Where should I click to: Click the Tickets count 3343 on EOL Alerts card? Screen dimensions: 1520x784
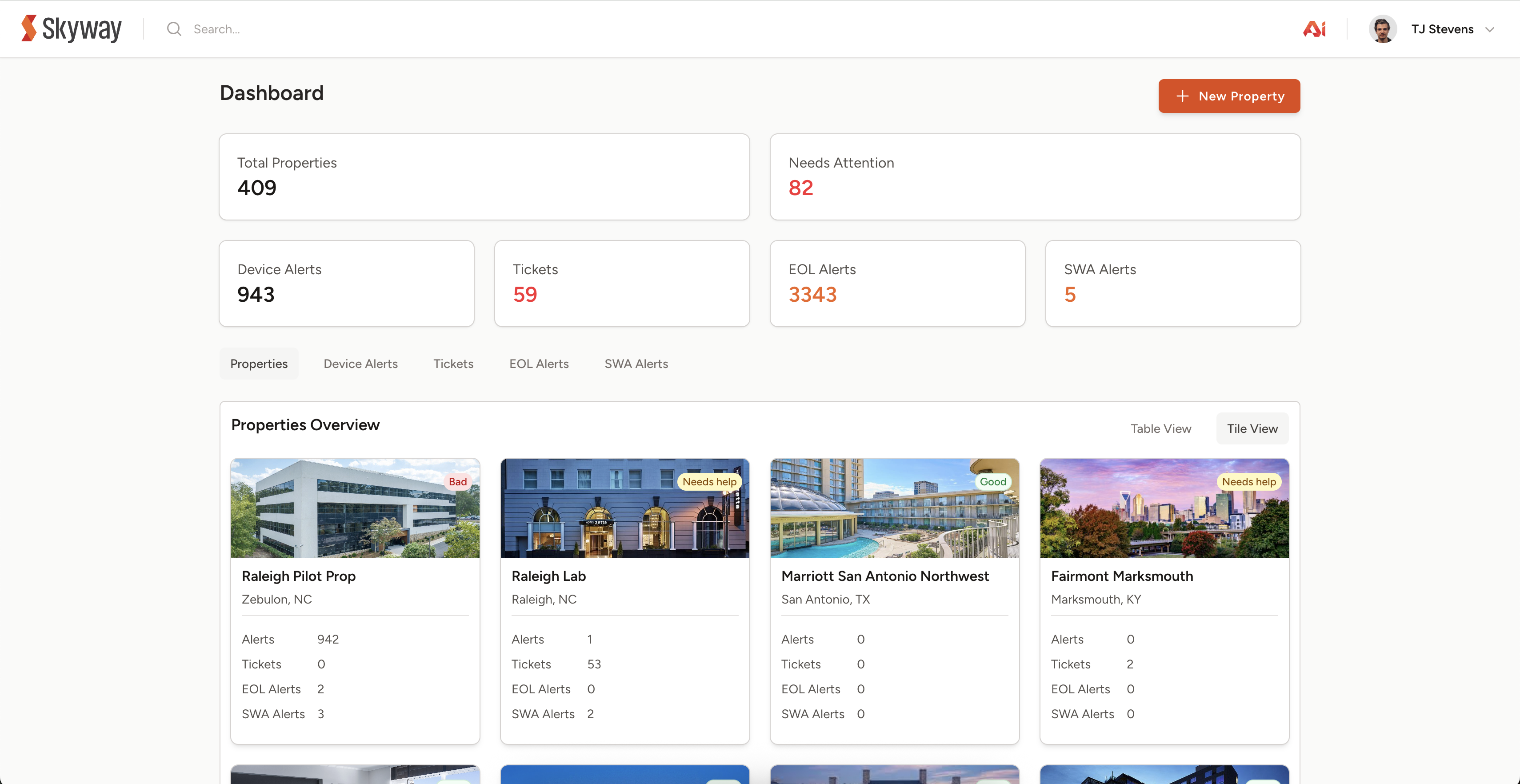pyautogui.click(x=812, y=294)
